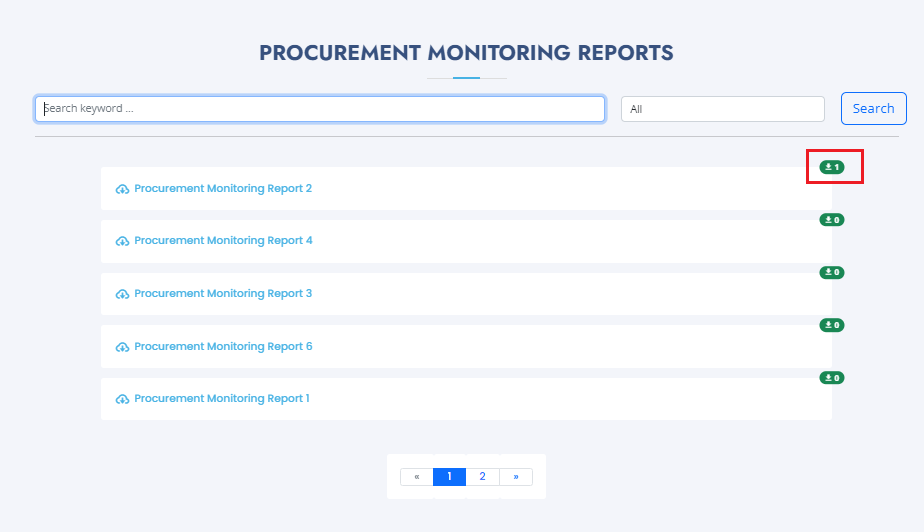Select pagination page 1
The height and width of the screenshot is (532, 924).
(x=449, y=477)
